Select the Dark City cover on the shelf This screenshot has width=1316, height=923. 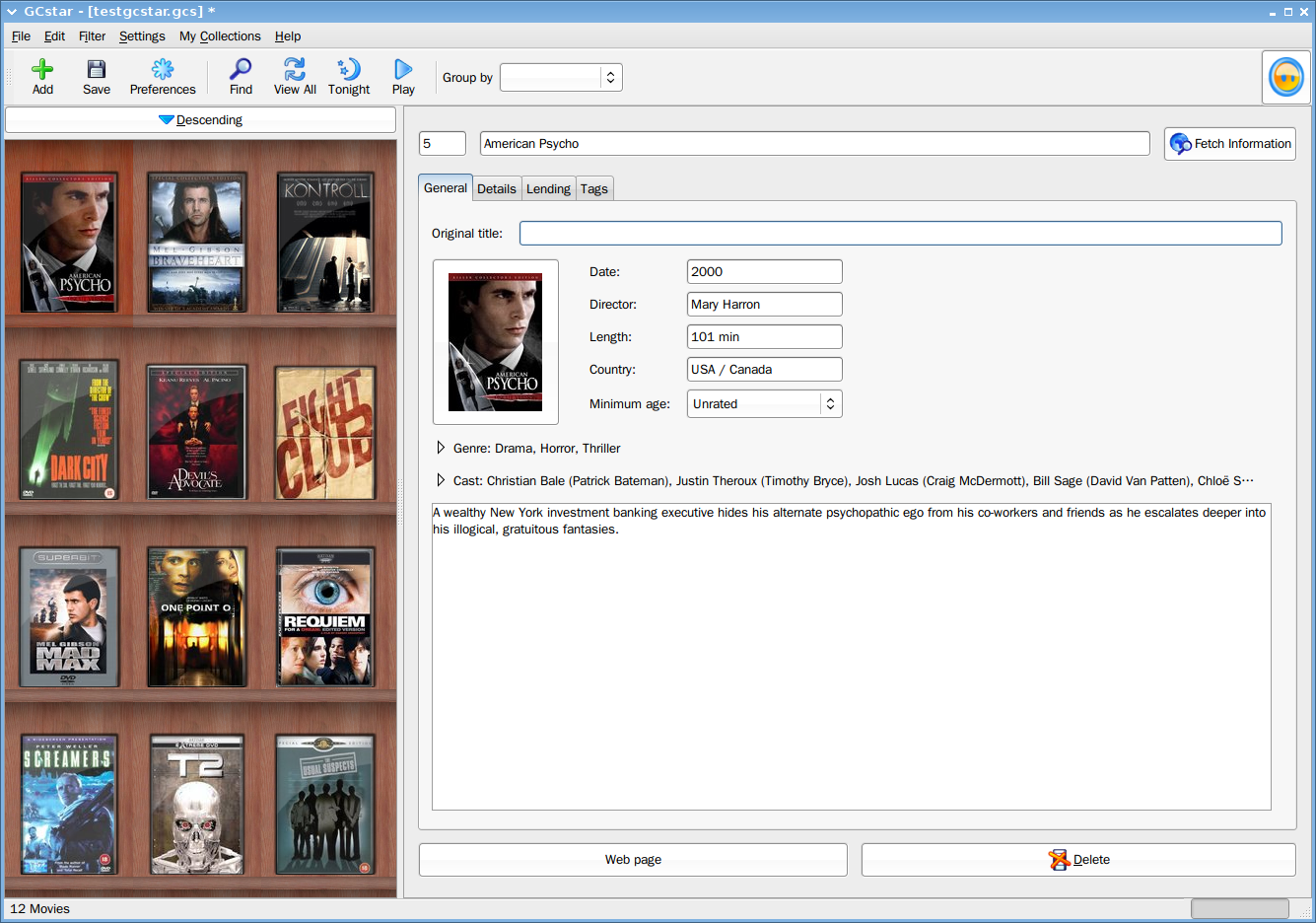coord(69,430)
